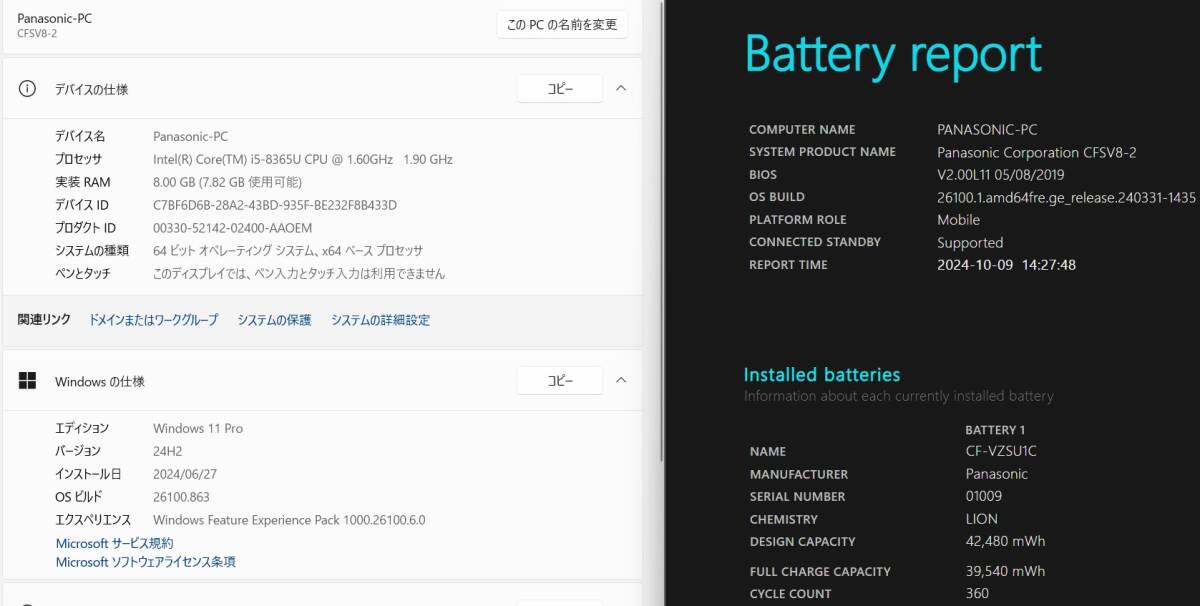Select the platform role value Mobile
The height and width of the screenshot is (606, 1200).
tap(958, 220)
